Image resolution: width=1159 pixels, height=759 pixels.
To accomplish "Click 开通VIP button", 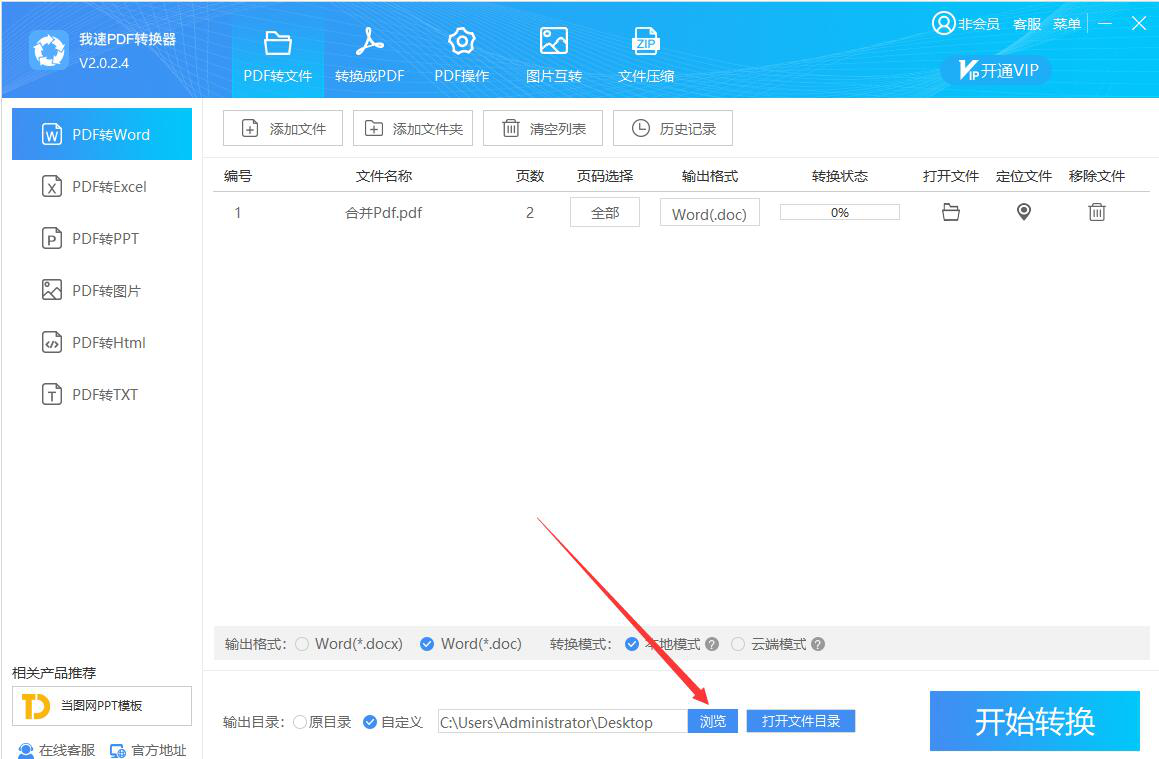I will click(997, 70).
